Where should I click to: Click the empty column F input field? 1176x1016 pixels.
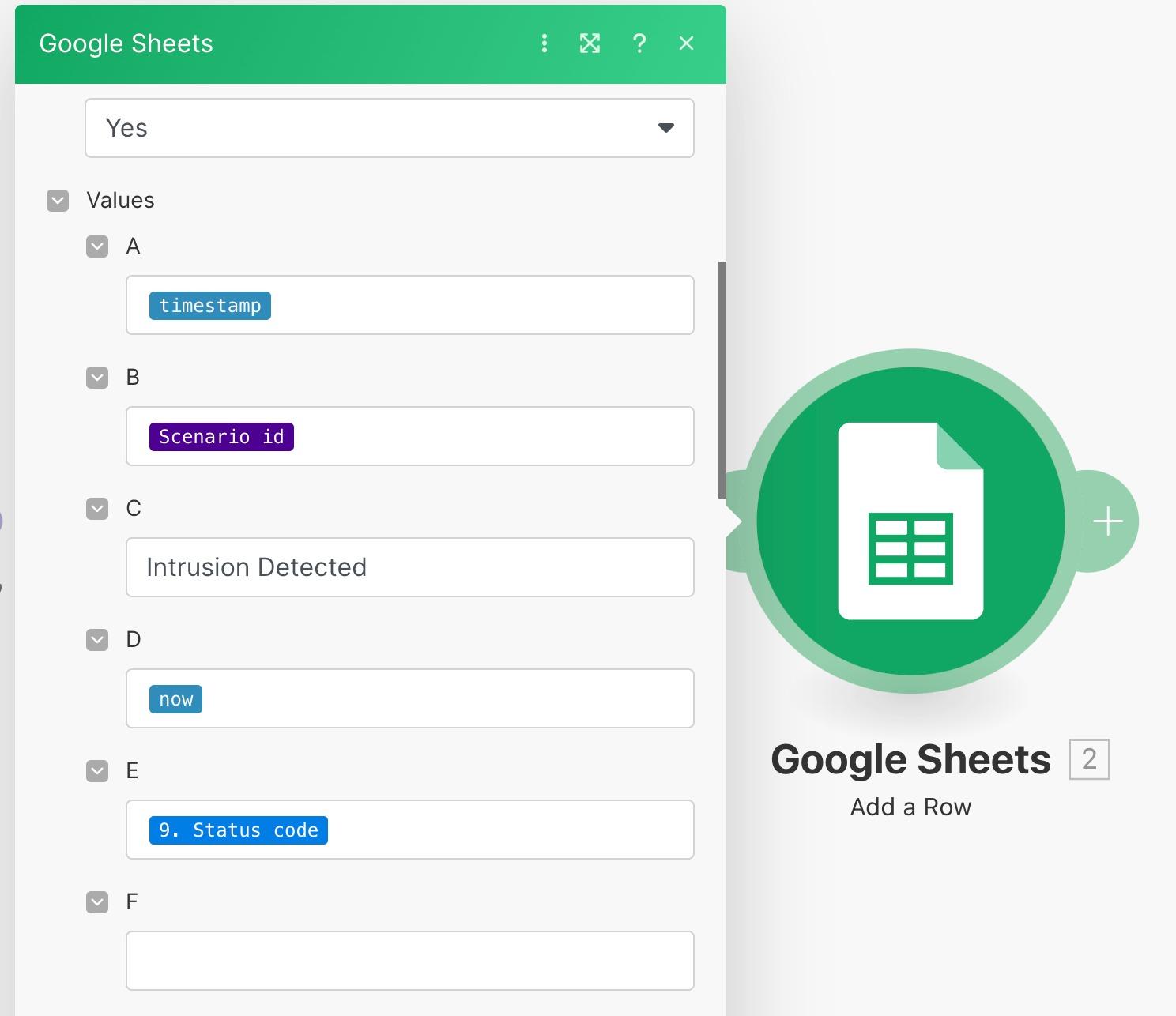410,961
